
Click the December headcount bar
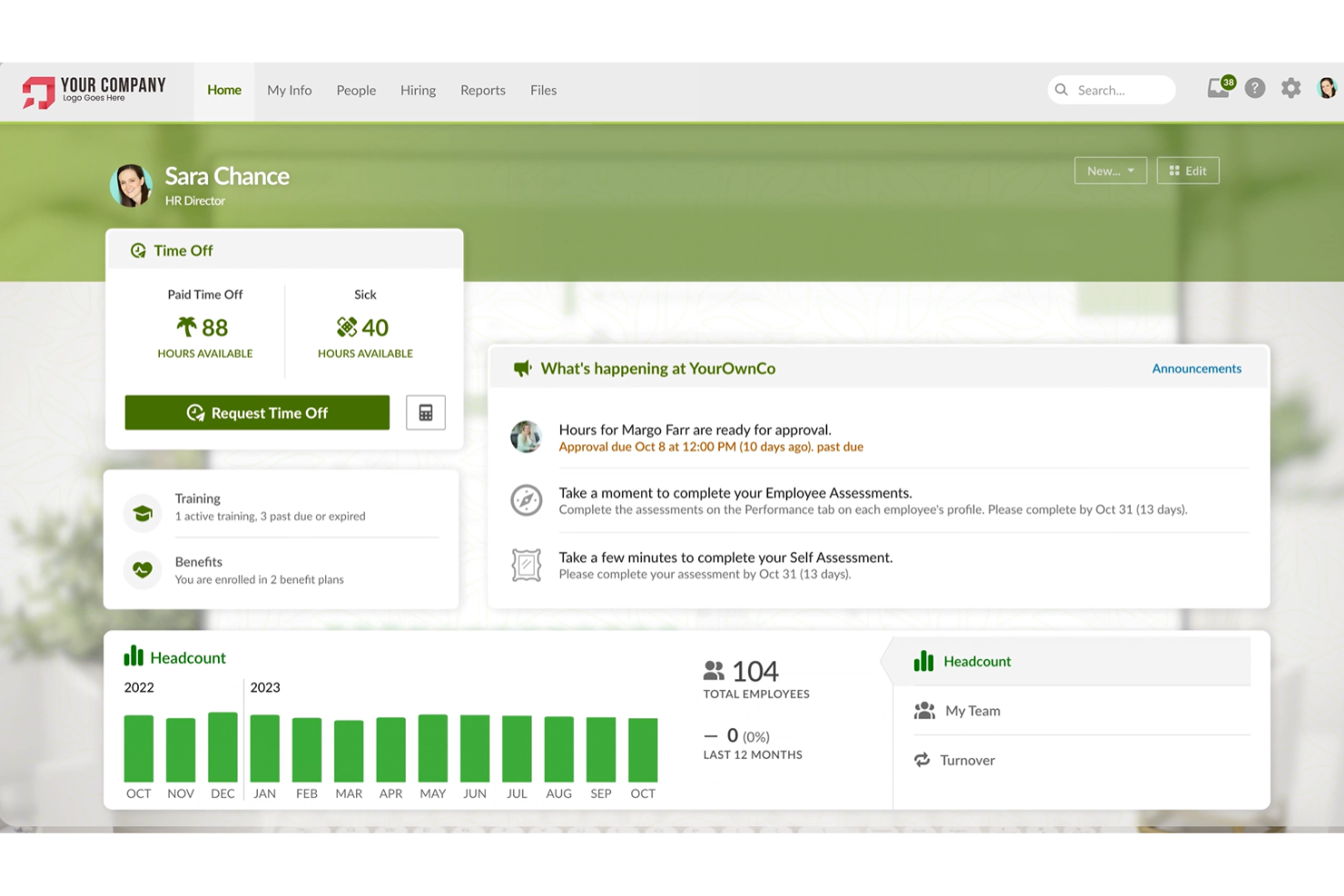pyautogui.click(x=222, y=747)
